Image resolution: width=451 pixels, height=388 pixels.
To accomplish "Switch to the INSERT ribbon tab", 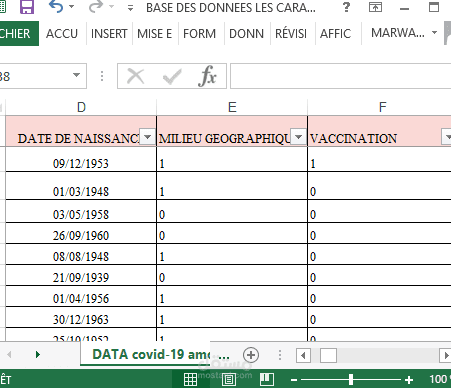I will (109, 34).
